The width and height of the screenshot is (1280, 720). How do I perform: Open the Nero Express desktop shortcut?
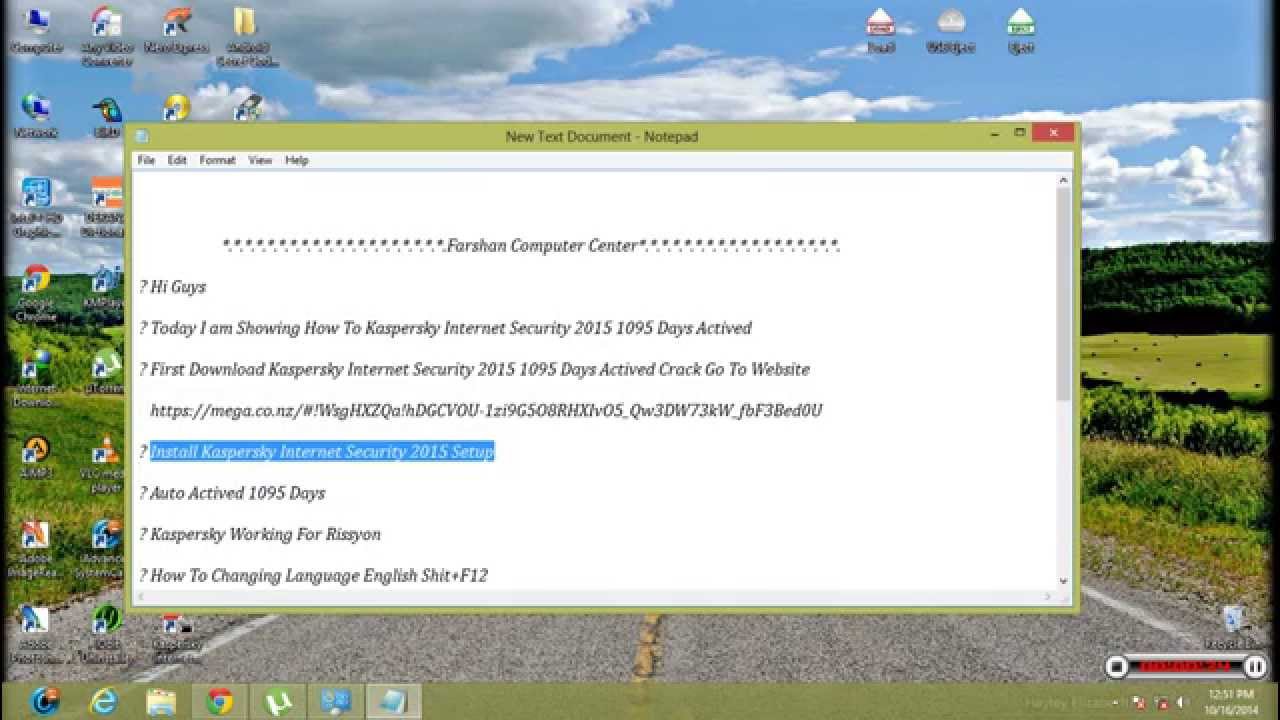click(x=176, y=29)
